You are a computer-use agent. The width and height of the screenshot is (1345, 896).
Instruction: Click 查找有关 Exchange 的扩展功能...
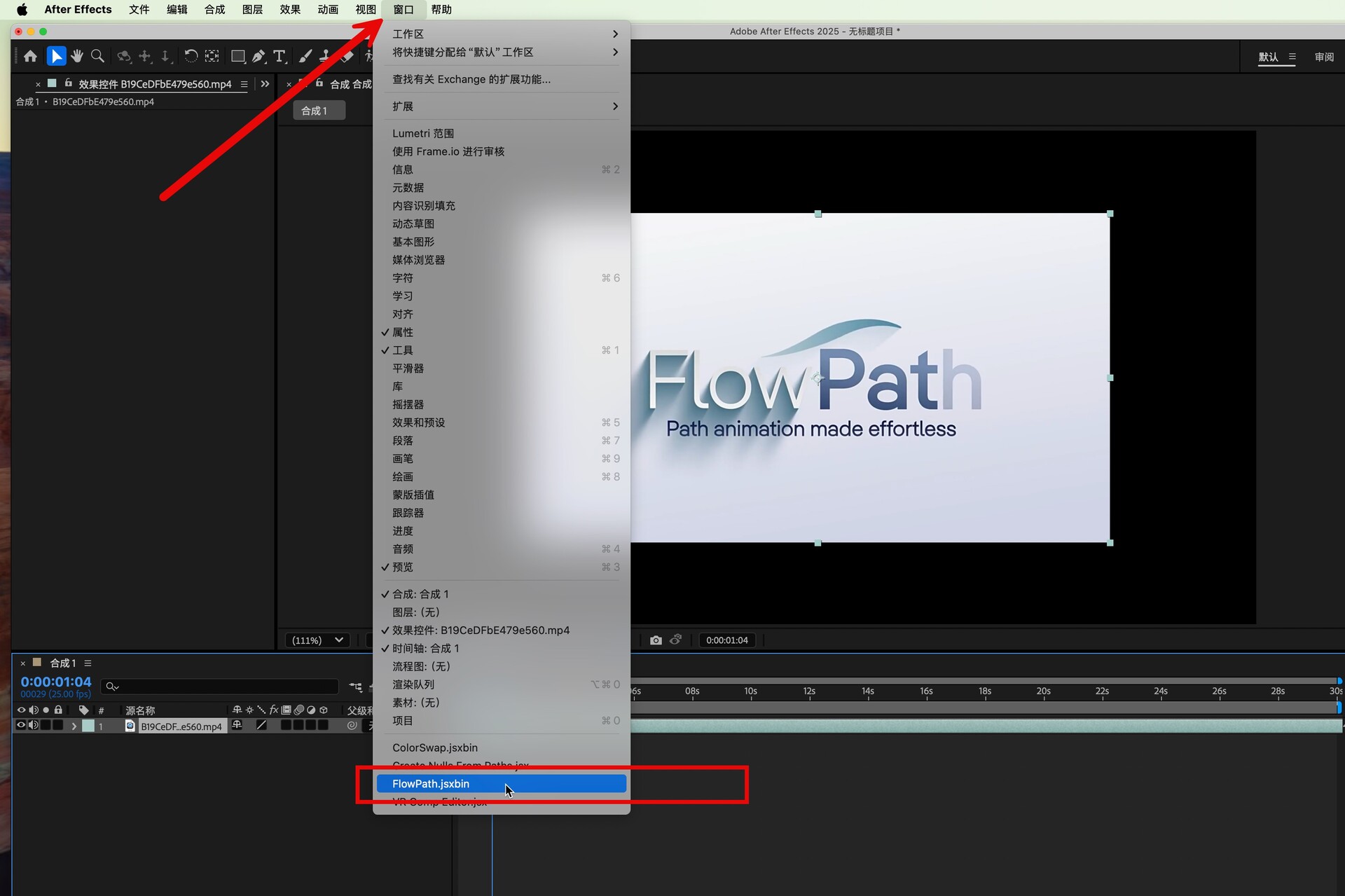point(501,79)
